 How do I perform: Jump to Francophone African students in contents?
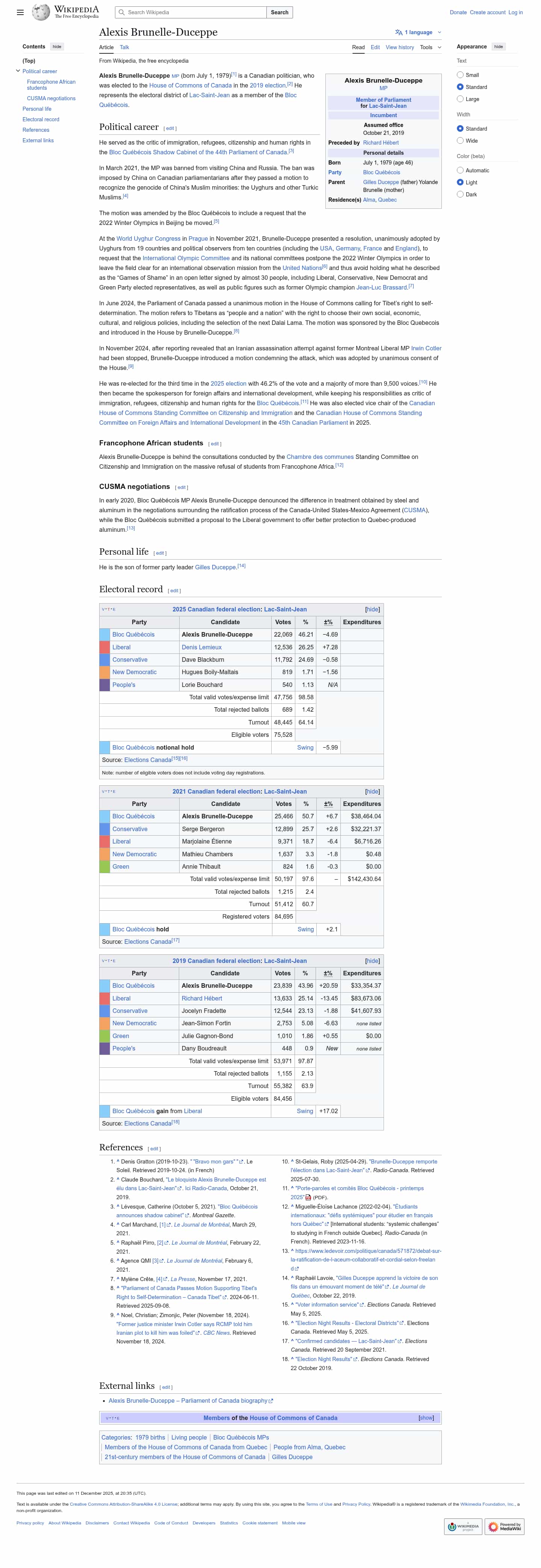(x=51, y=85)
